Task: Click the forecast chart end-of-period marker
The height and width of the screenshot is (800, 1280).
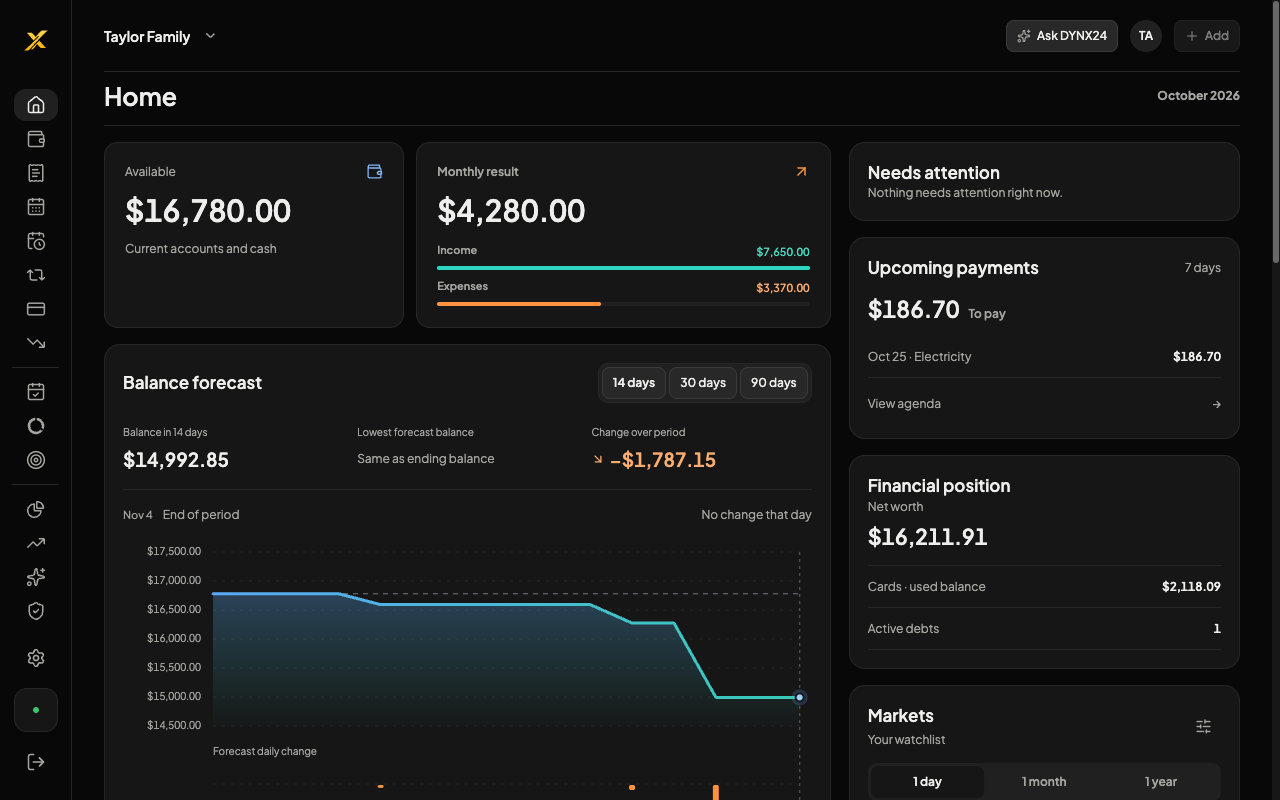Action: [799, 698]
